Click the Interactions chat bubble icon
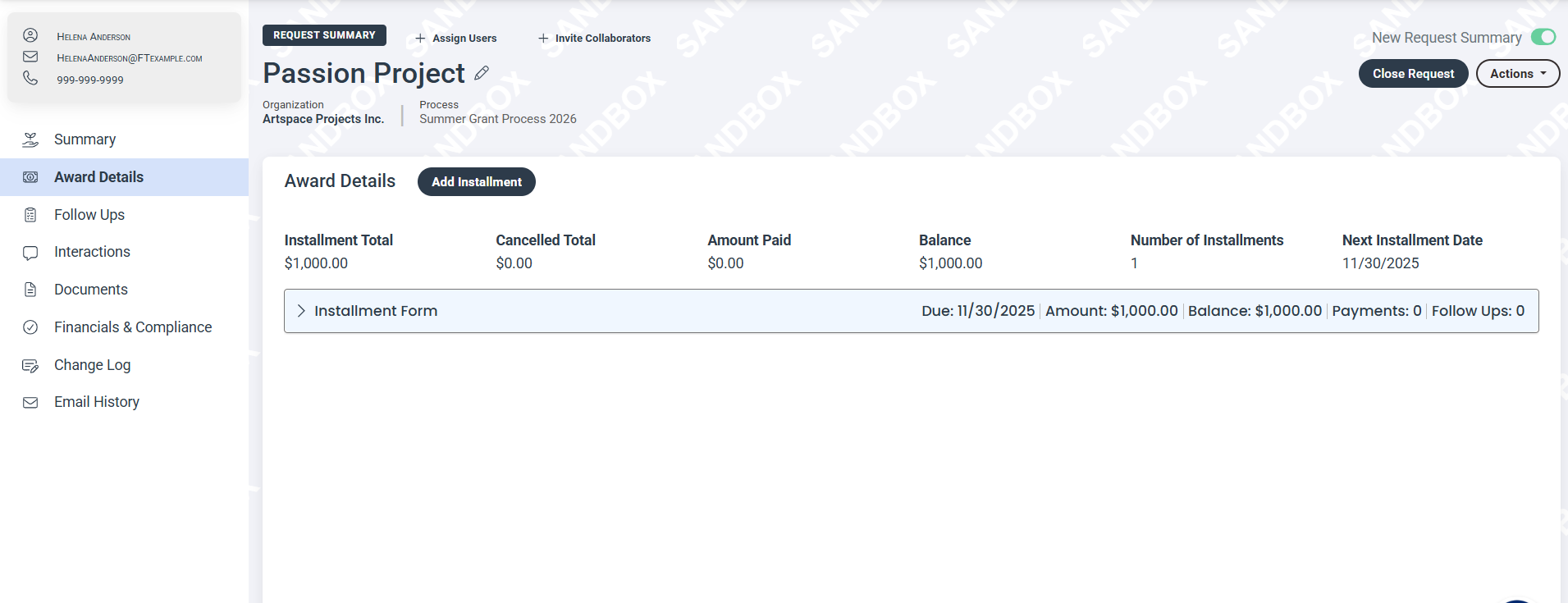Viewport: 1568px width, 603px height. pos(30,253)
